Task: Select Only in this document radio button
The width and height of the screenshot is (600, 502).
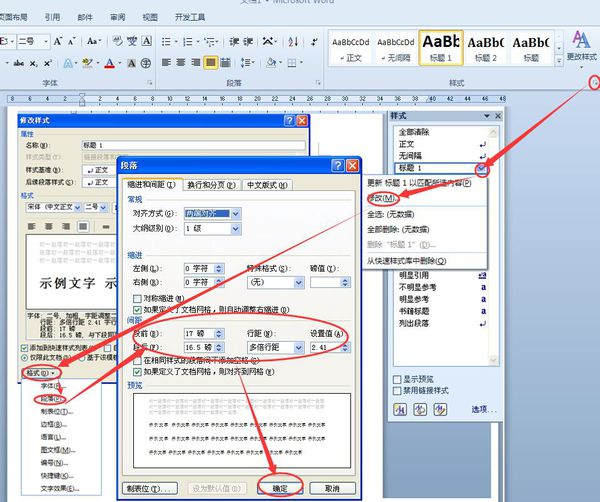Action: 24,358
